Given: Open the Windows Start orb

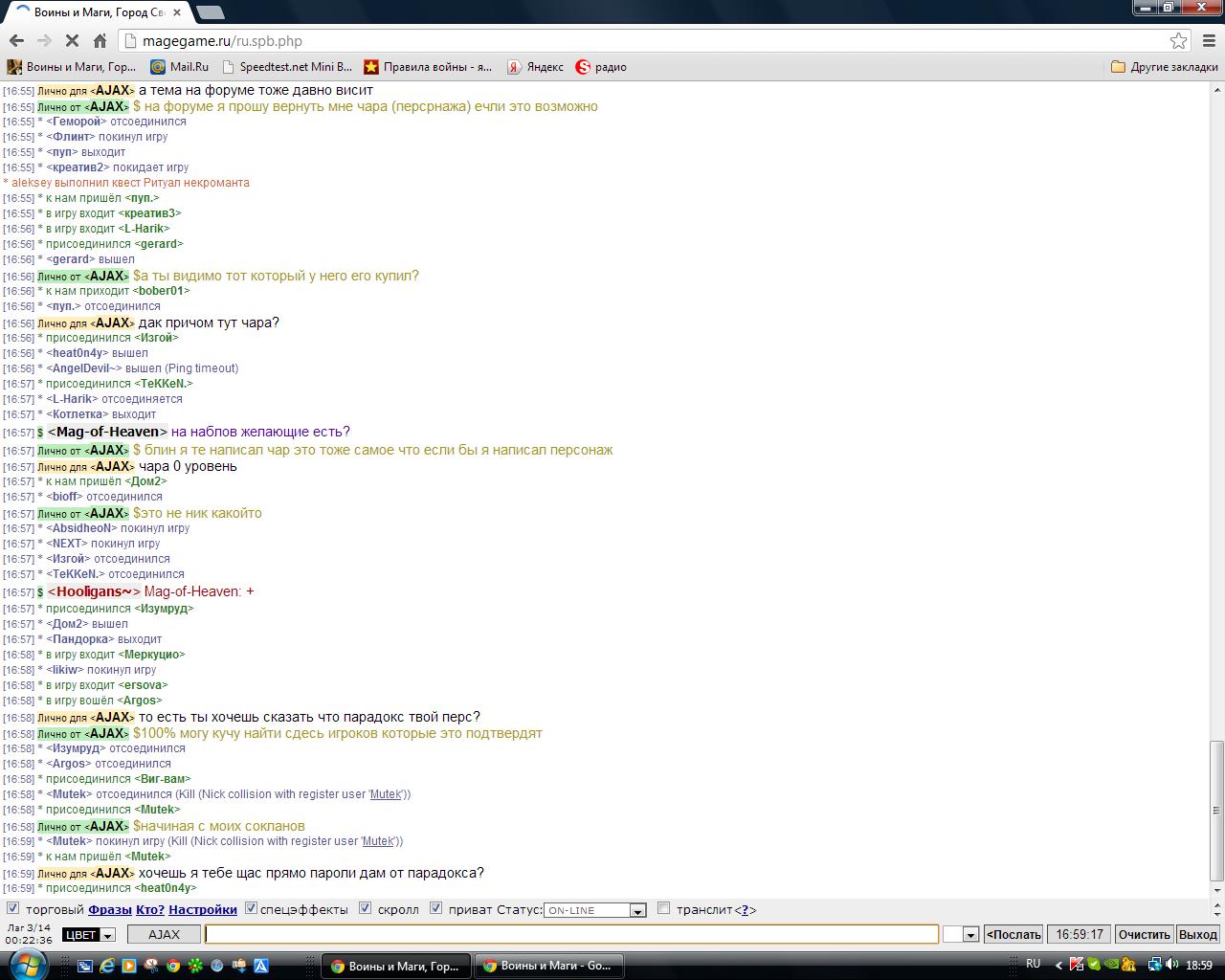Looking at the screenshot, I should click(29, 965).
